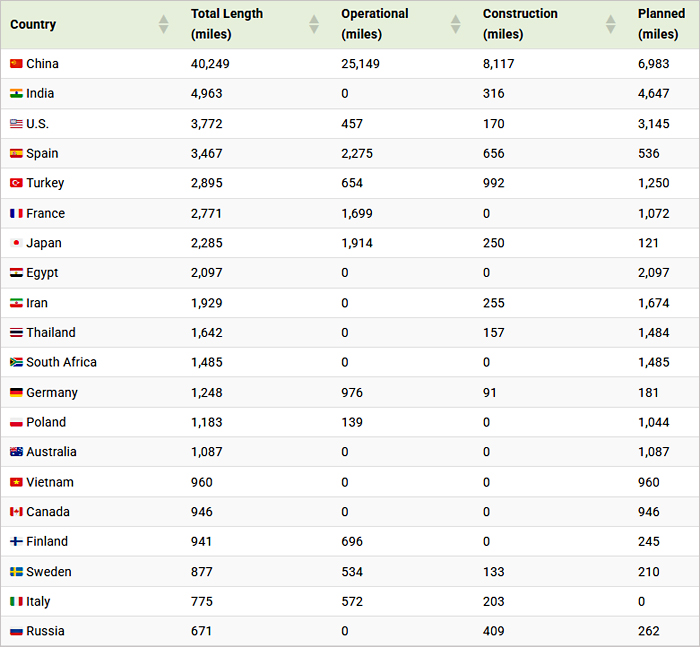The height and width of the screenshot is (647, 700).
Task: Sort by Construction miles sort arrows
Action: 611,24
